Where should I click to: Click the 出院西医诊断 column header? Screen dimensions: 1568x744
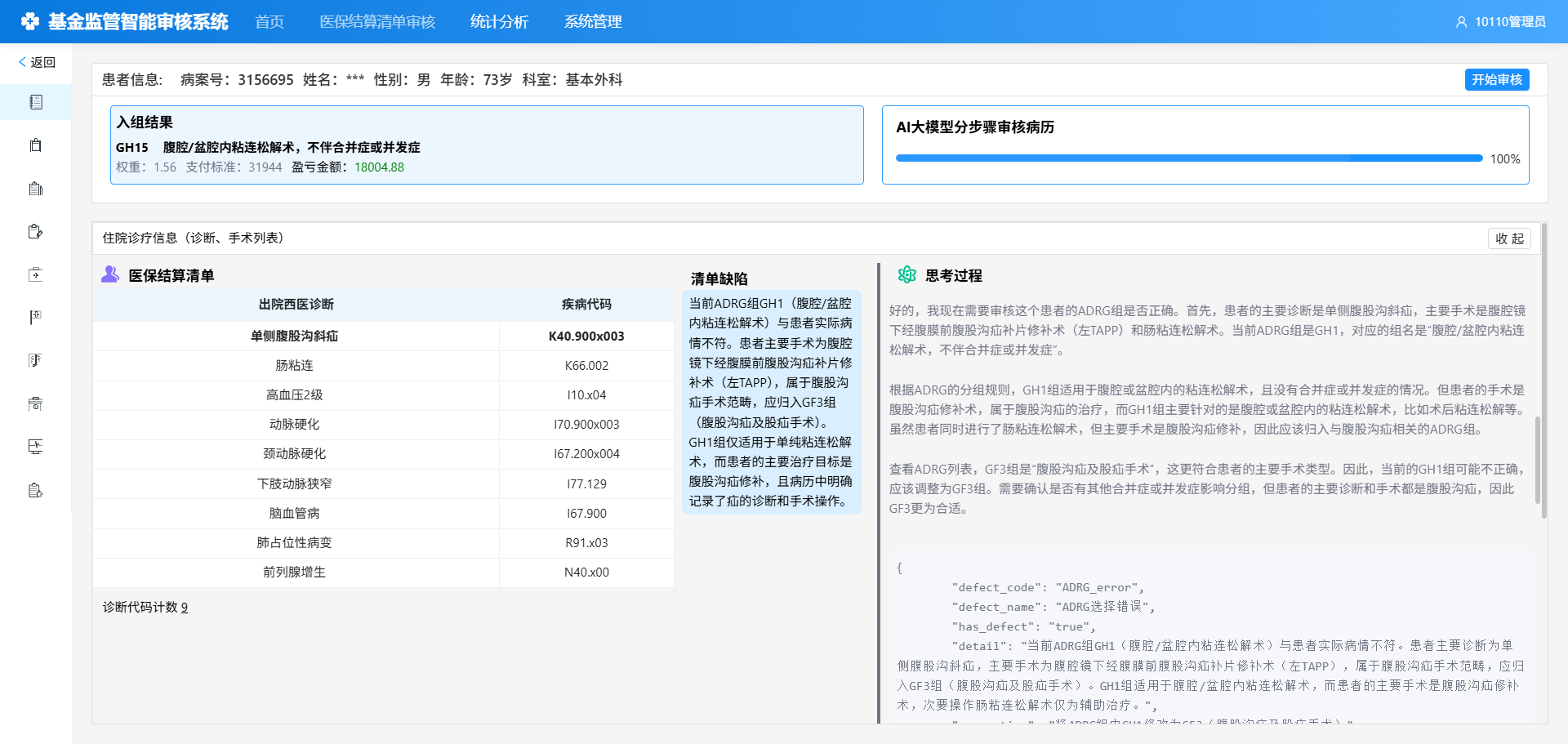coord(296,305)
